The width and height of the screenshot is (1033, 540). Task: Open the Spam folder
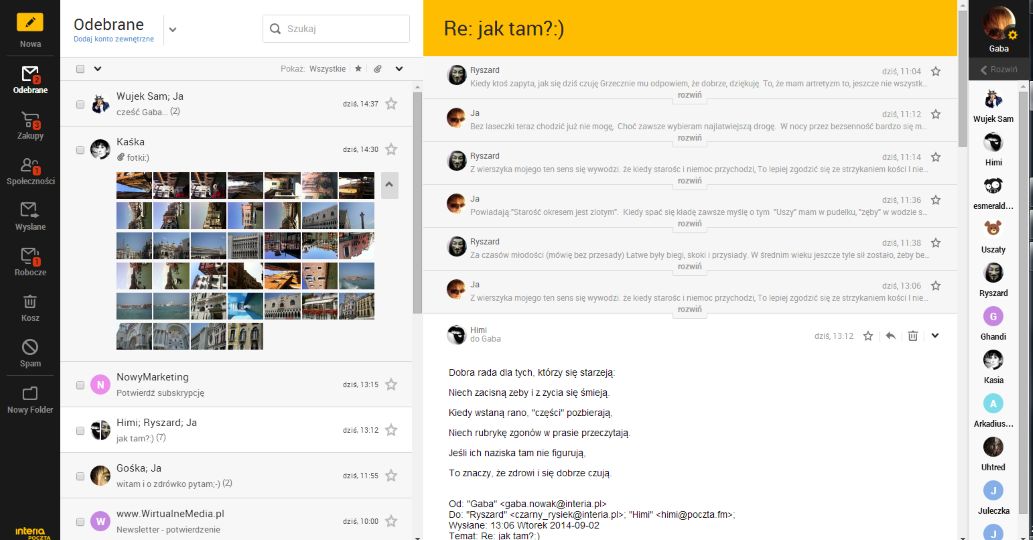pyautogui.click(x=30, y=354)
